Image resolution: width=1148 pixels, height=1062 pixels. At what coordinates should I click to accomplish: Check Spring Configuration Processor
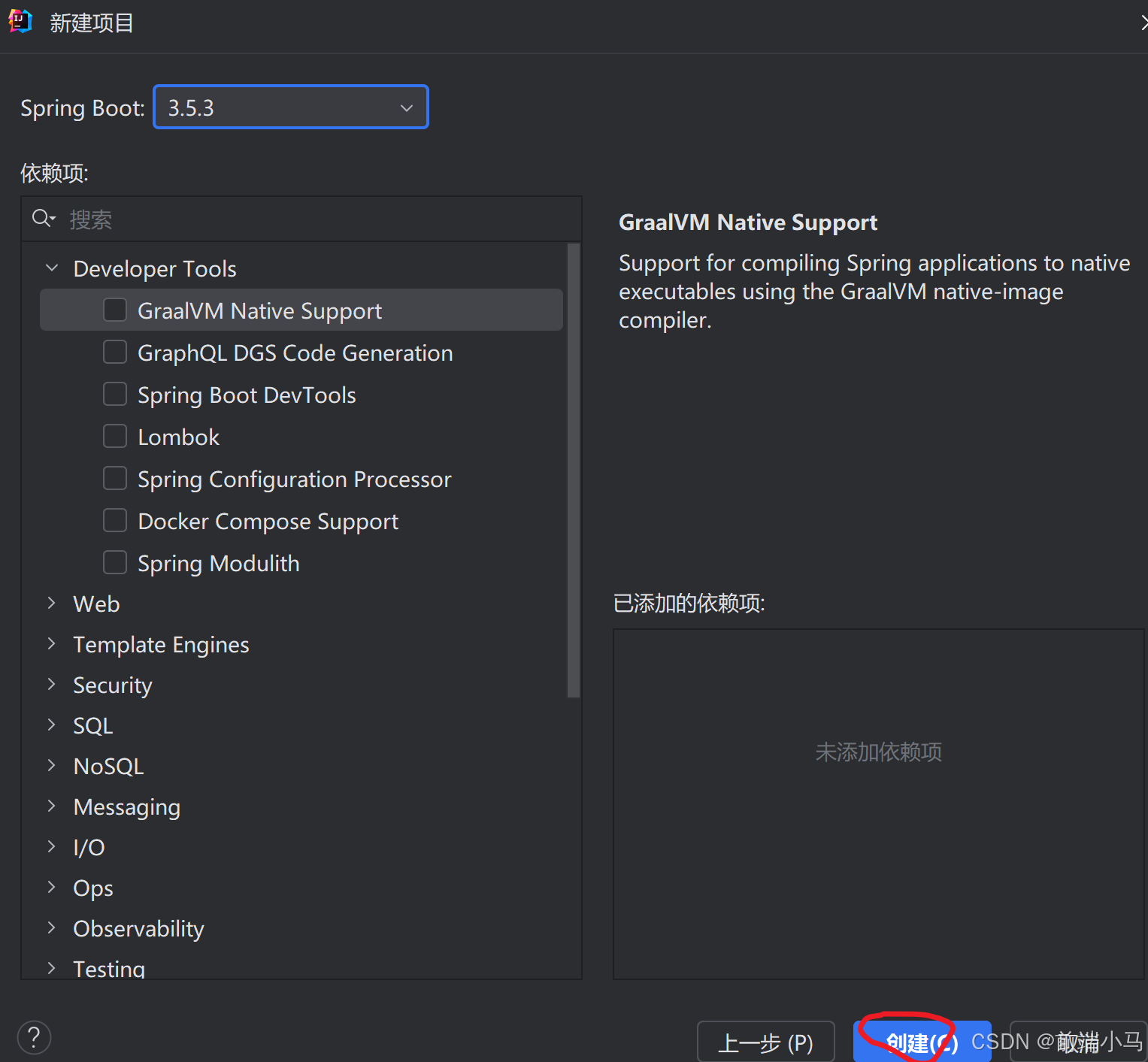115,478
